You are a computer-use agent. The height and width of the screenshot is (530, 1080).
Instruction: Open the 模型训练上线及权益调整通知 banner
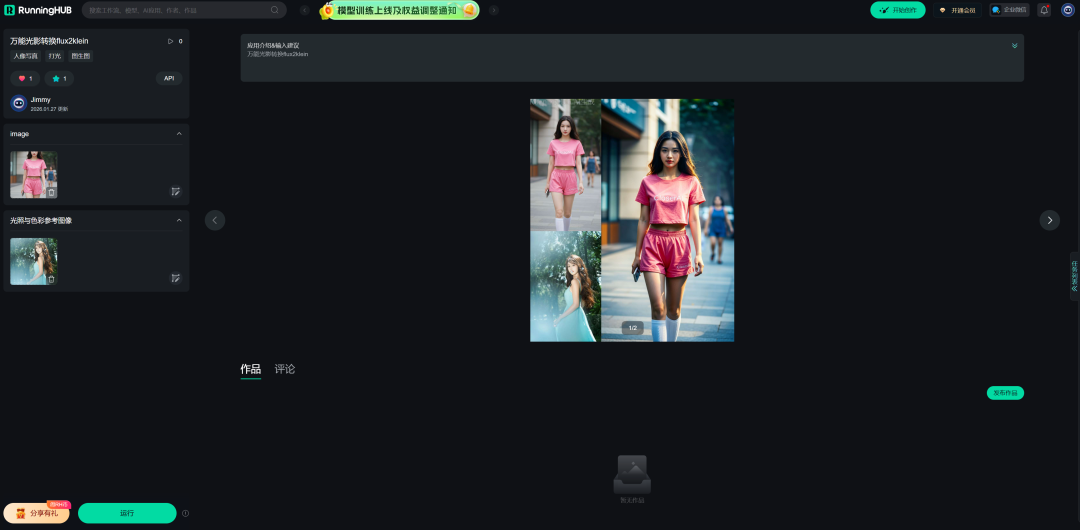pos(399,10)
